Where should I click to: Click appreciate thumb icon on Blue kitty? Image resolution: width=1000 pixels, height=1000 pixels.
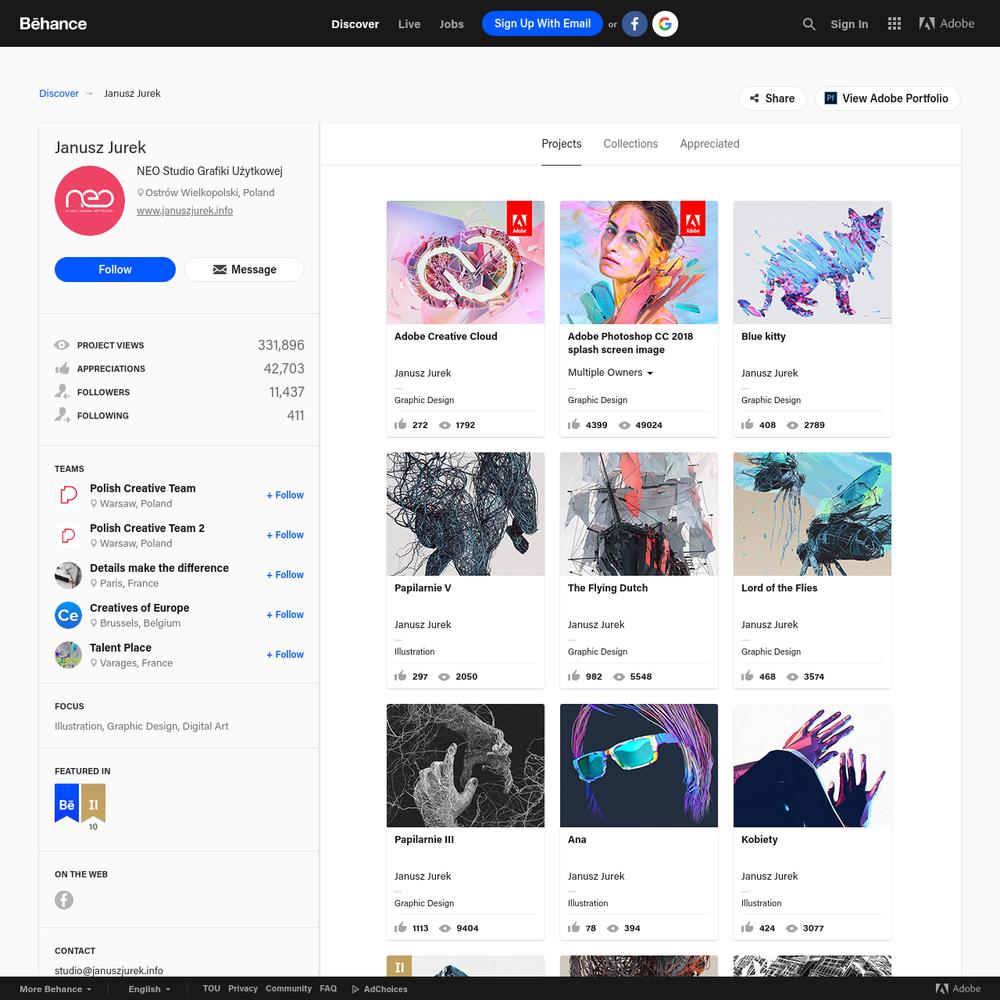click(x=747, y=424)
